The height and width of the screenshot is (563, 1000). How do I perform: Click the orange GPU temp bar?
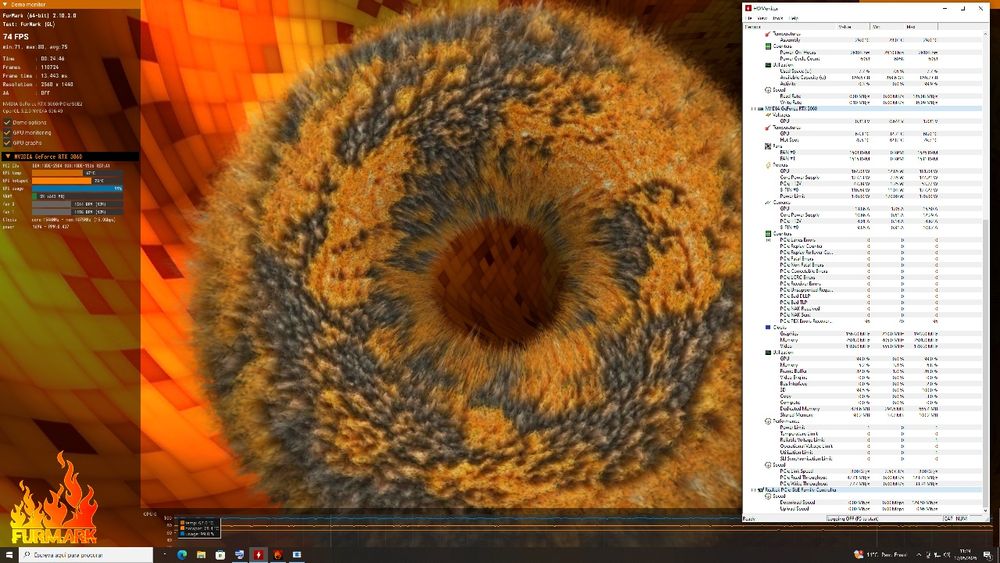click(x=57, y=173)
